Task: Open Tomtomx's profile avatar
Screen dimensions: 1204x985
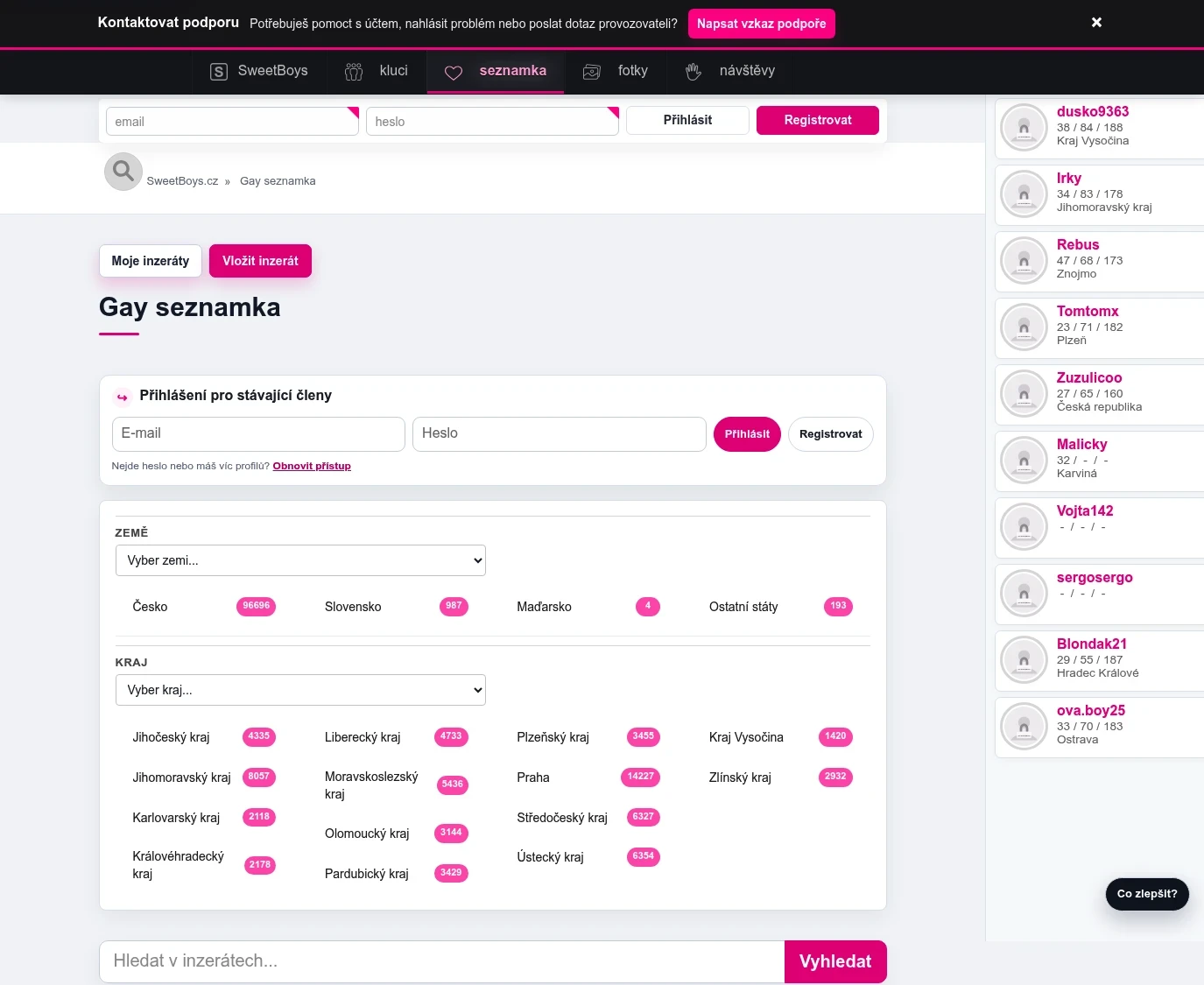Action: coord(1024,327)
